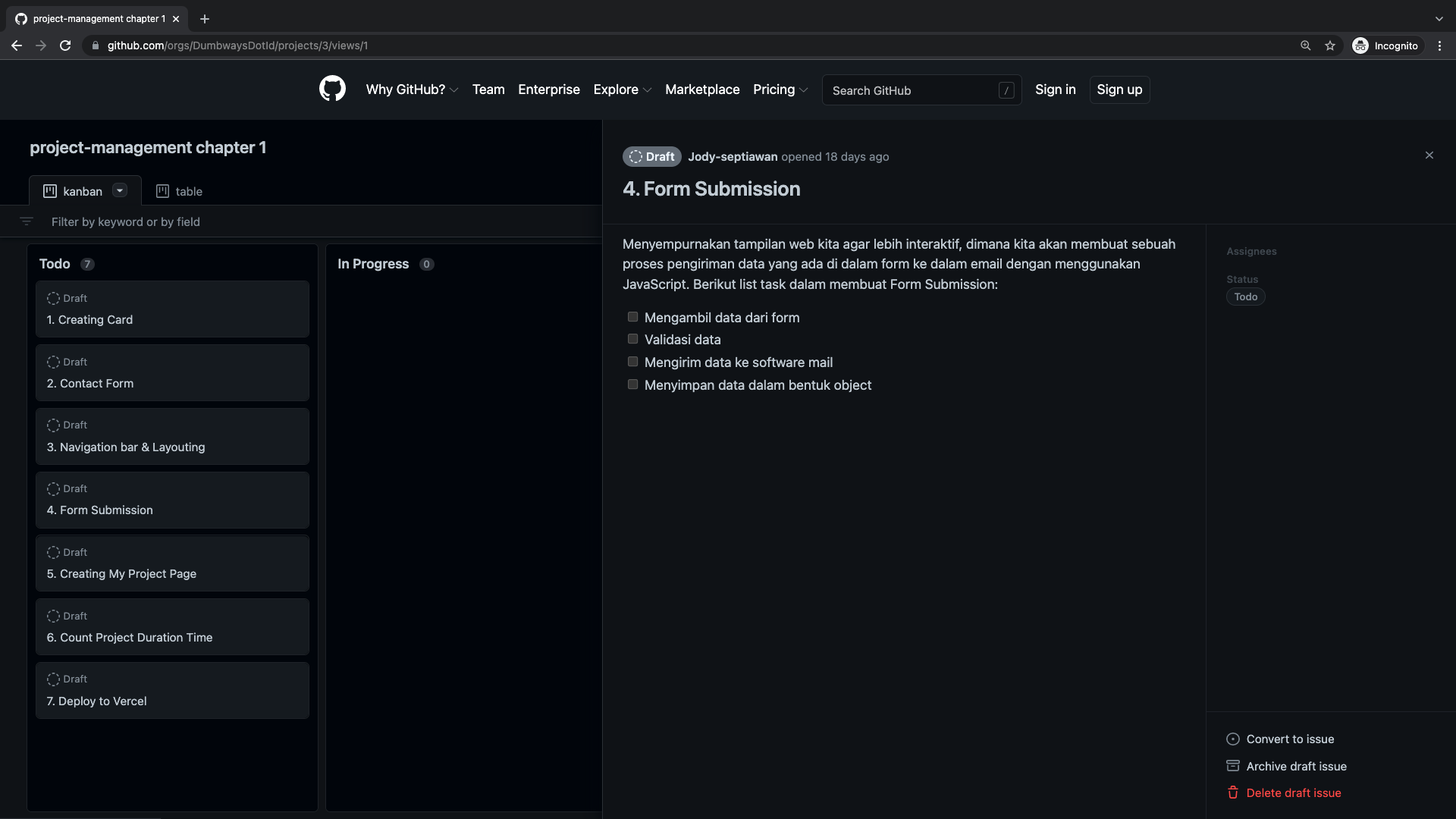The width and height of the screenshot is (1456, 819).
Task: Click the Assignees sidebar label
Action: [1251, 251]
